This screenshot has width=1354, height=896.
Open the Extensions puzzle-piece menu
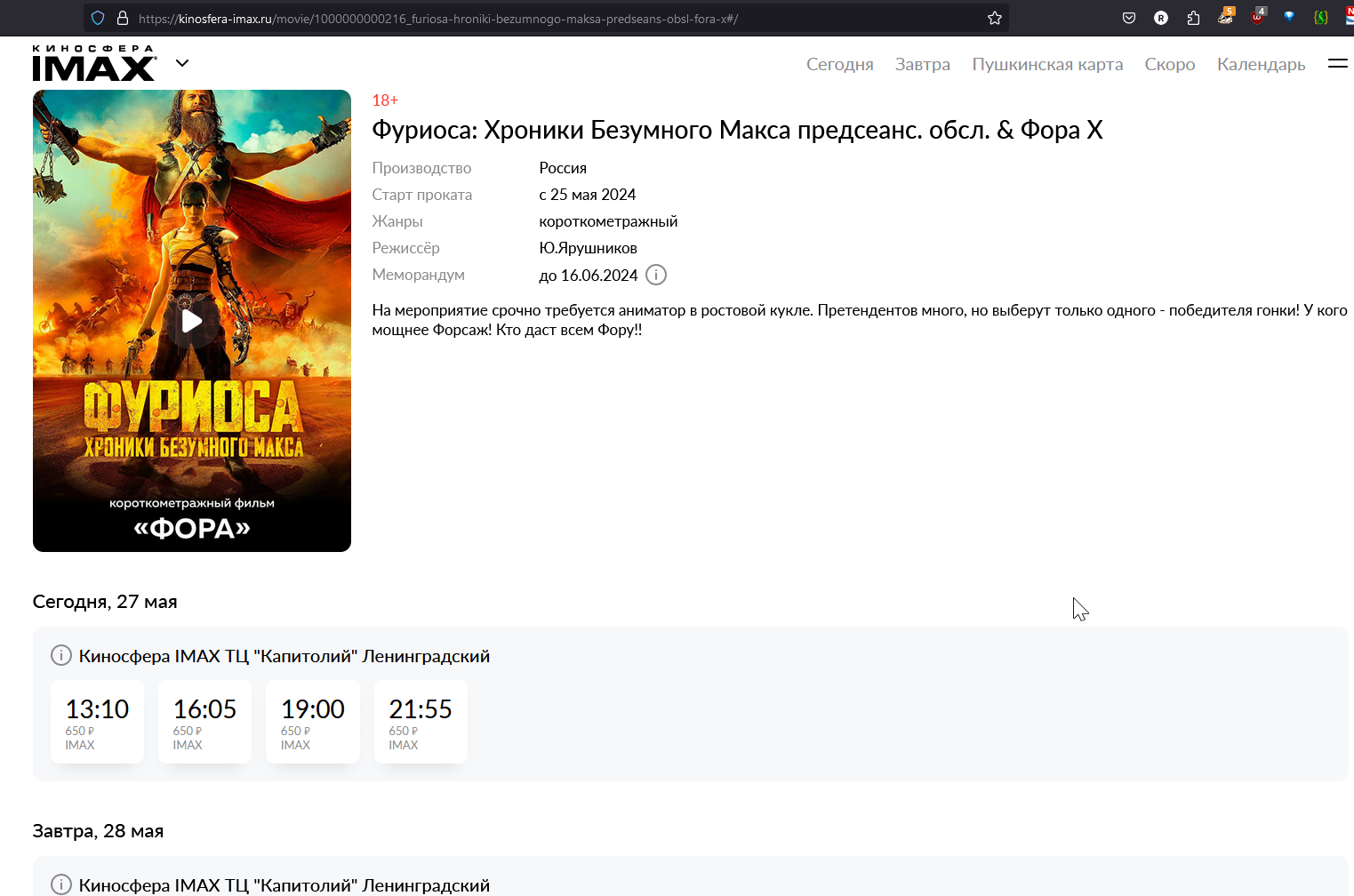pyautogui.click(x=1193, y=18)
